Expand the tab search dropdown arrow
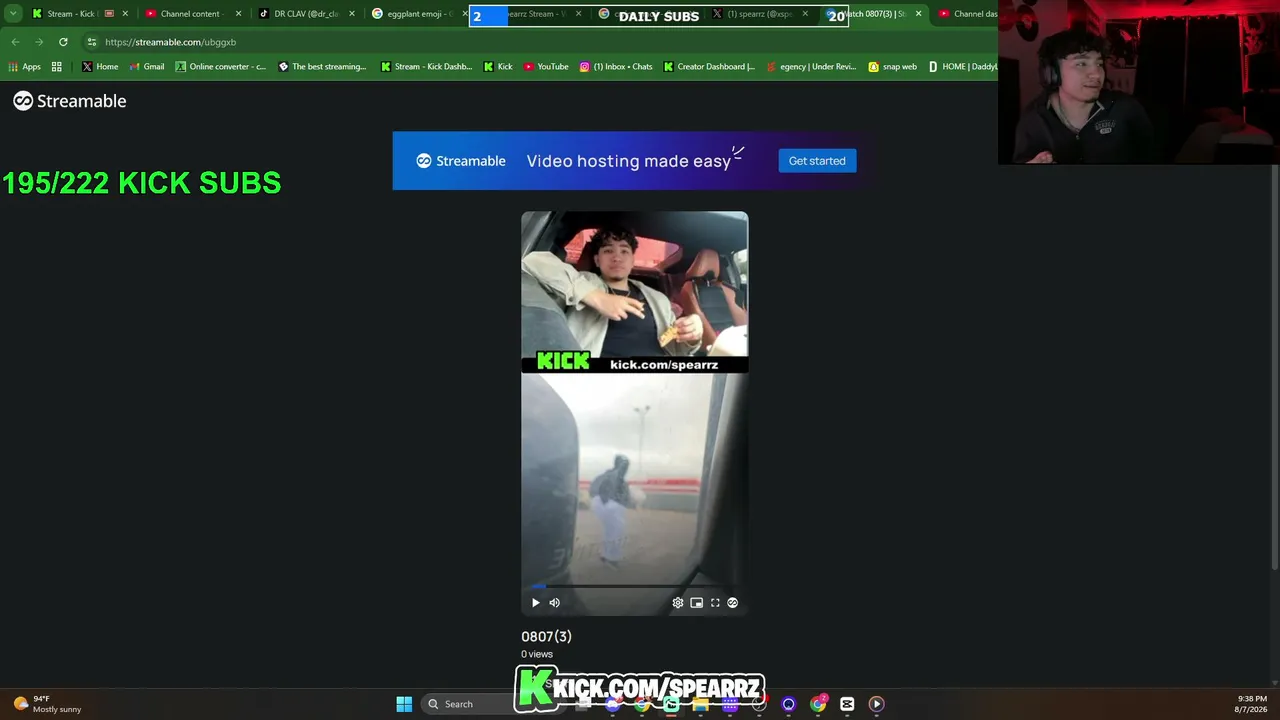This screenshot has width=1280, height=720. (13, 14)
